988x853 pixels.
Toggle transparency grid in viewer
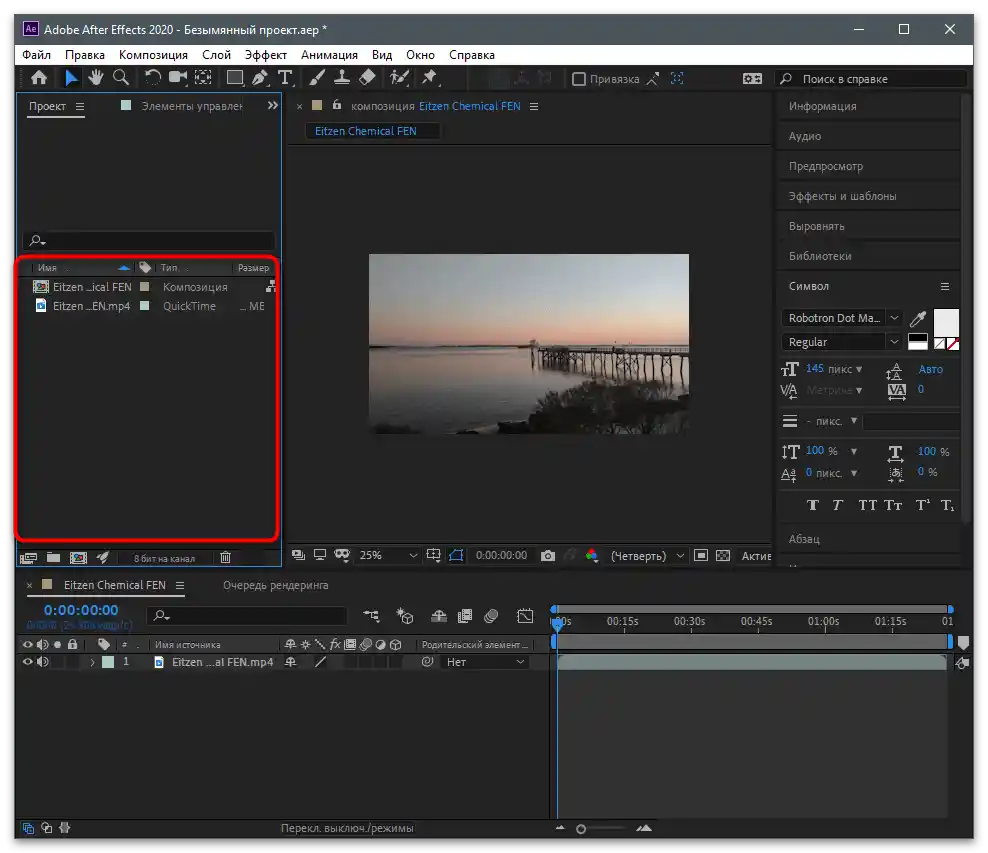[x=723, y=556]
